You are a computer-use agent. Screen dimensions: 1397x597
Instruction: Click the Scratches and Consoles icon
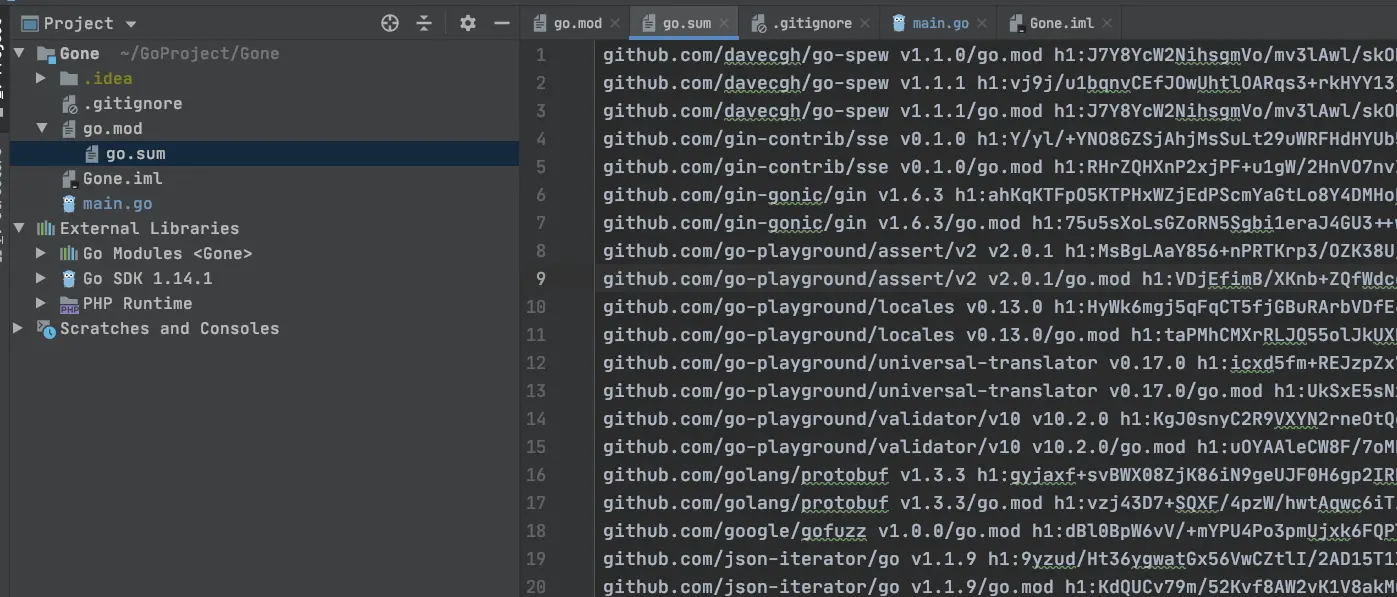pos(46,329)
